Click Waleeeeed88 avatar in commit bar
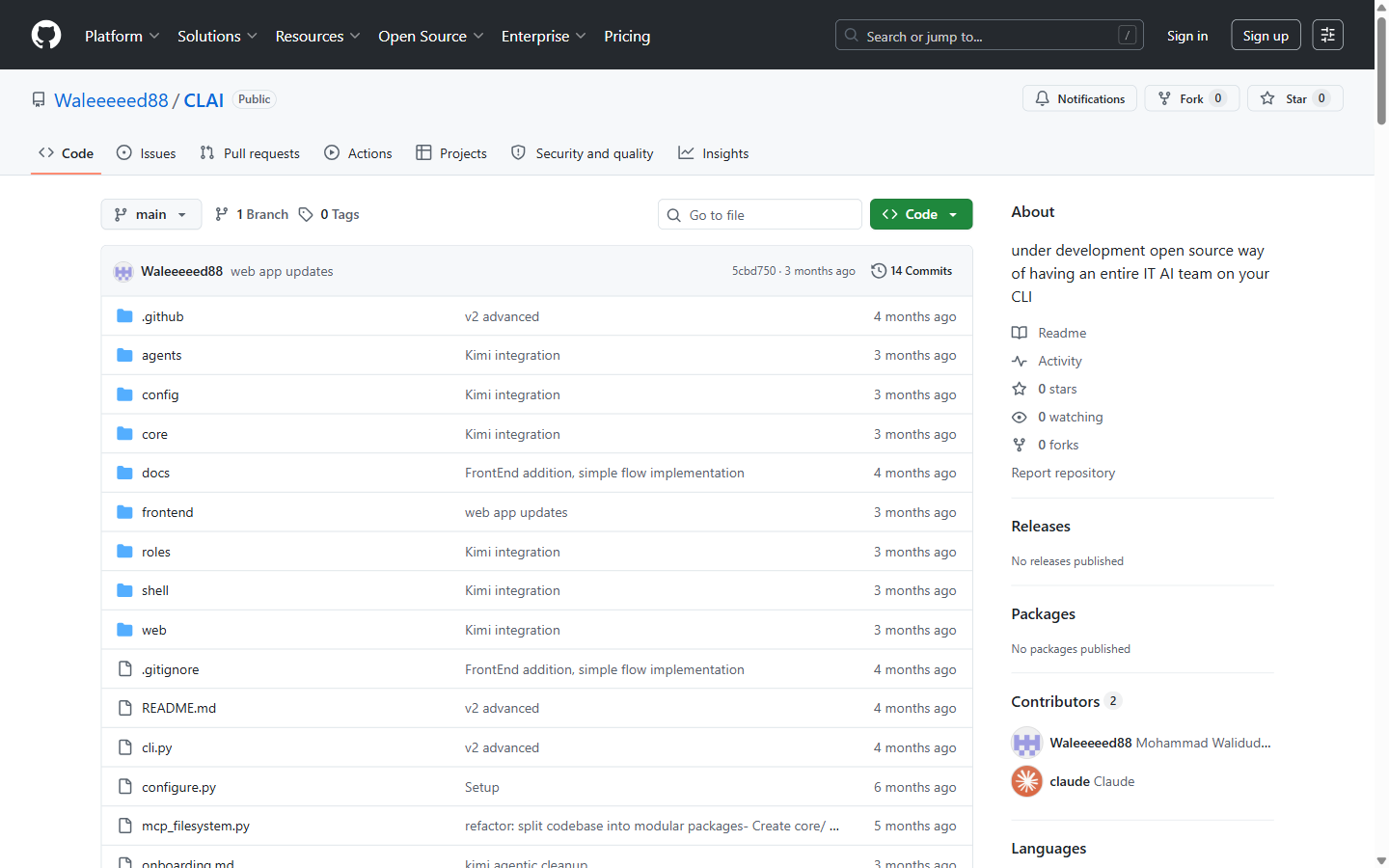Screen dimensions: 1389x868 coord(123,272)
